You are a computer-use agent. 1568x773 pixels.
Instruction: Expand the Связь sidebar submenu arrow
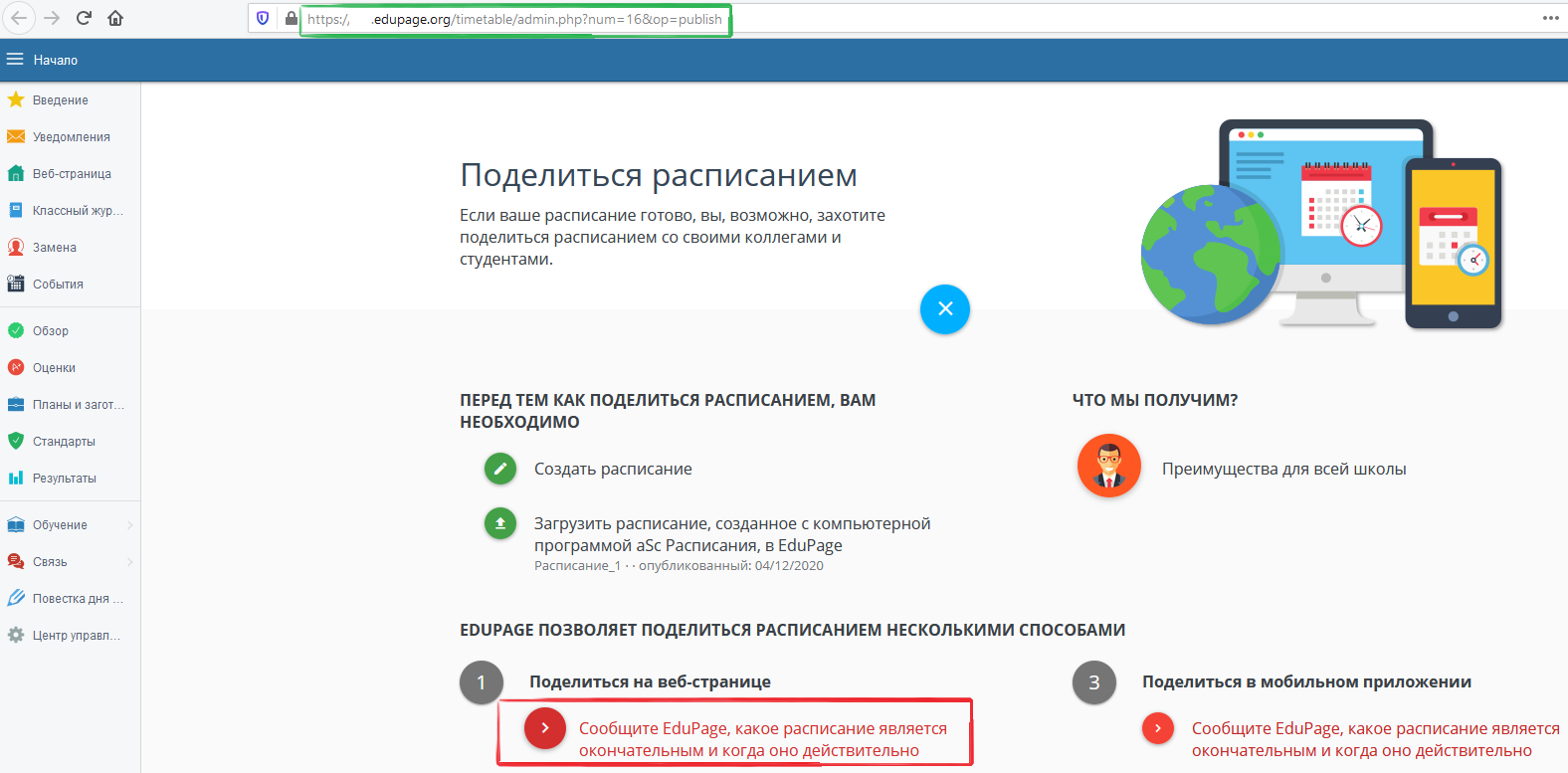pyautogui.click(x=129, y=562)
